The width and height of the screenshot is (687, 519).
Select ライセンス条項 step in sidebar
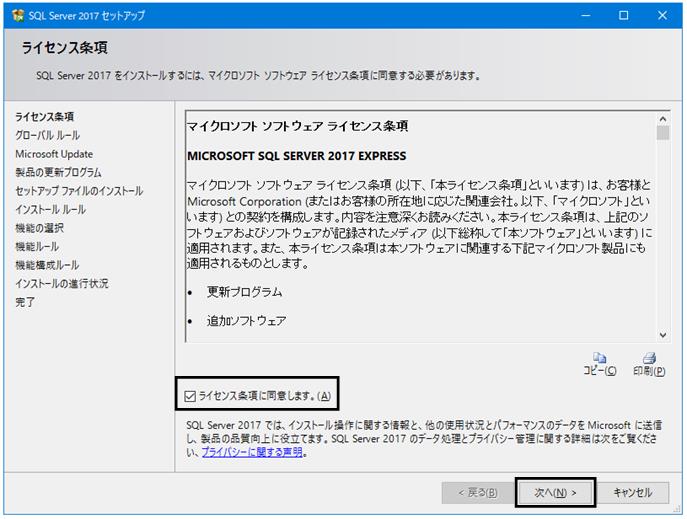pos(45,117)
